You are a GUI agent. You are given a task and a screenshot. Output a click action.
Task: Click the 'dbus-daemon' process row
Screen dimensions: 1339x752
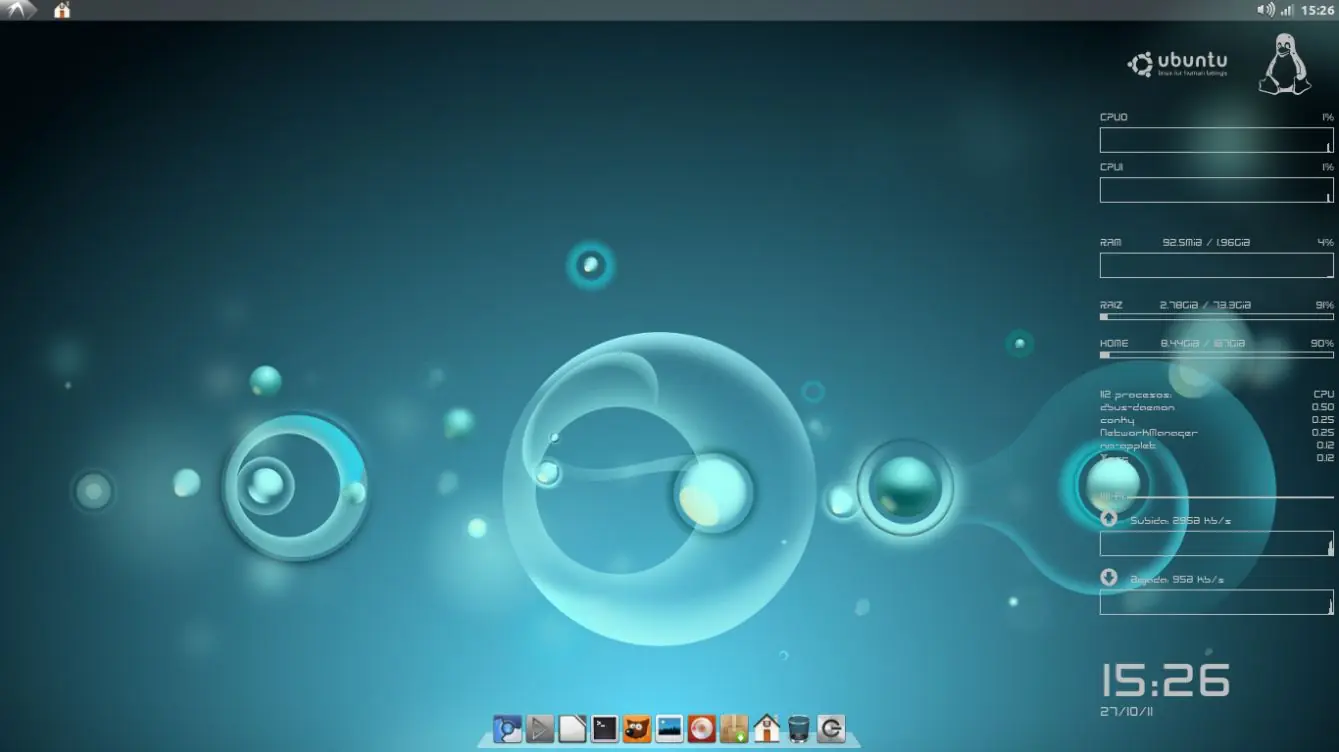[1216, 407]
